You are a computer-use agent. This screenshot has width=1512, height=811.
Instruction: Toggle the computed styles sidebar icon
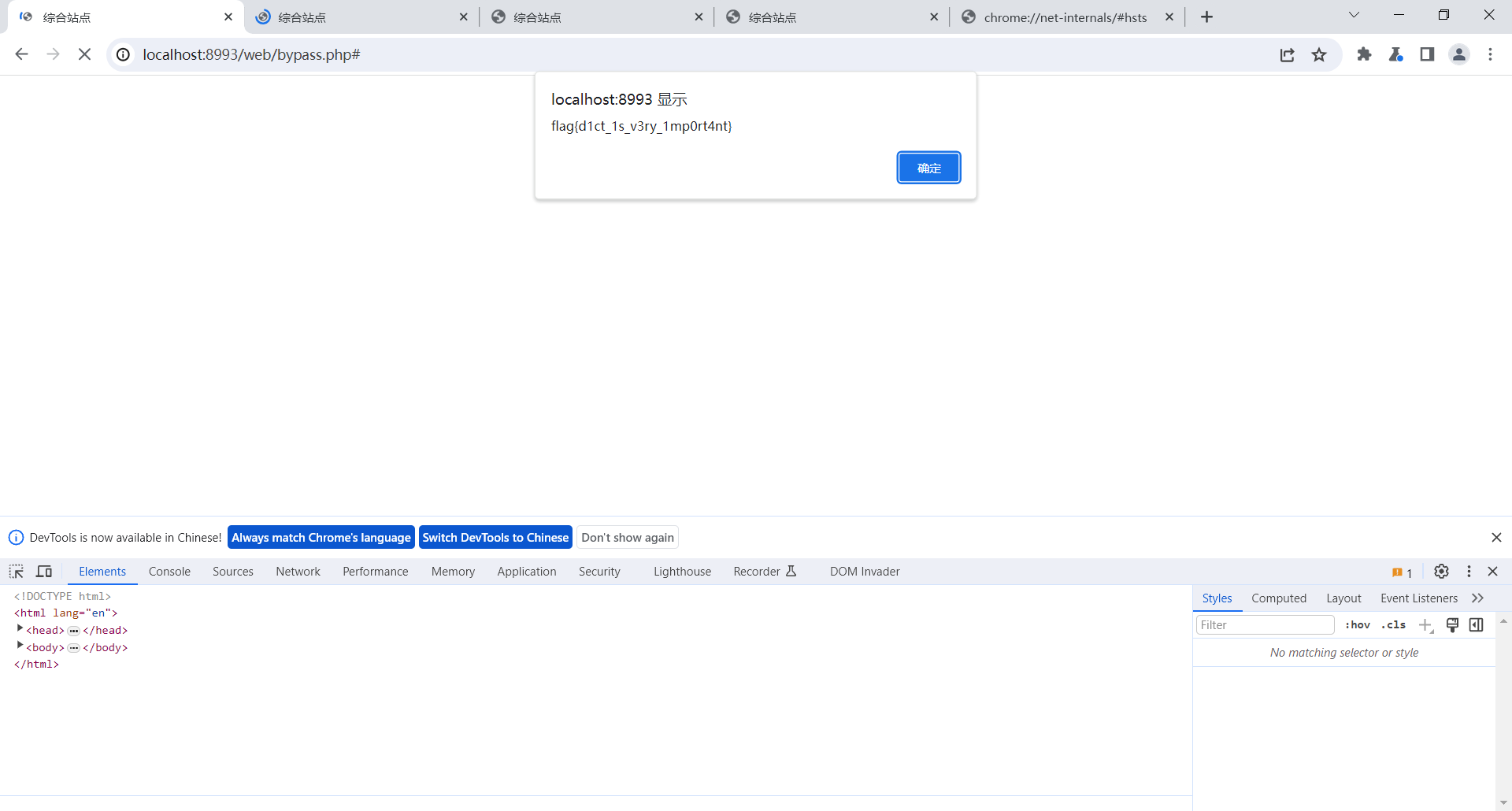click(x=1477, y=625)
